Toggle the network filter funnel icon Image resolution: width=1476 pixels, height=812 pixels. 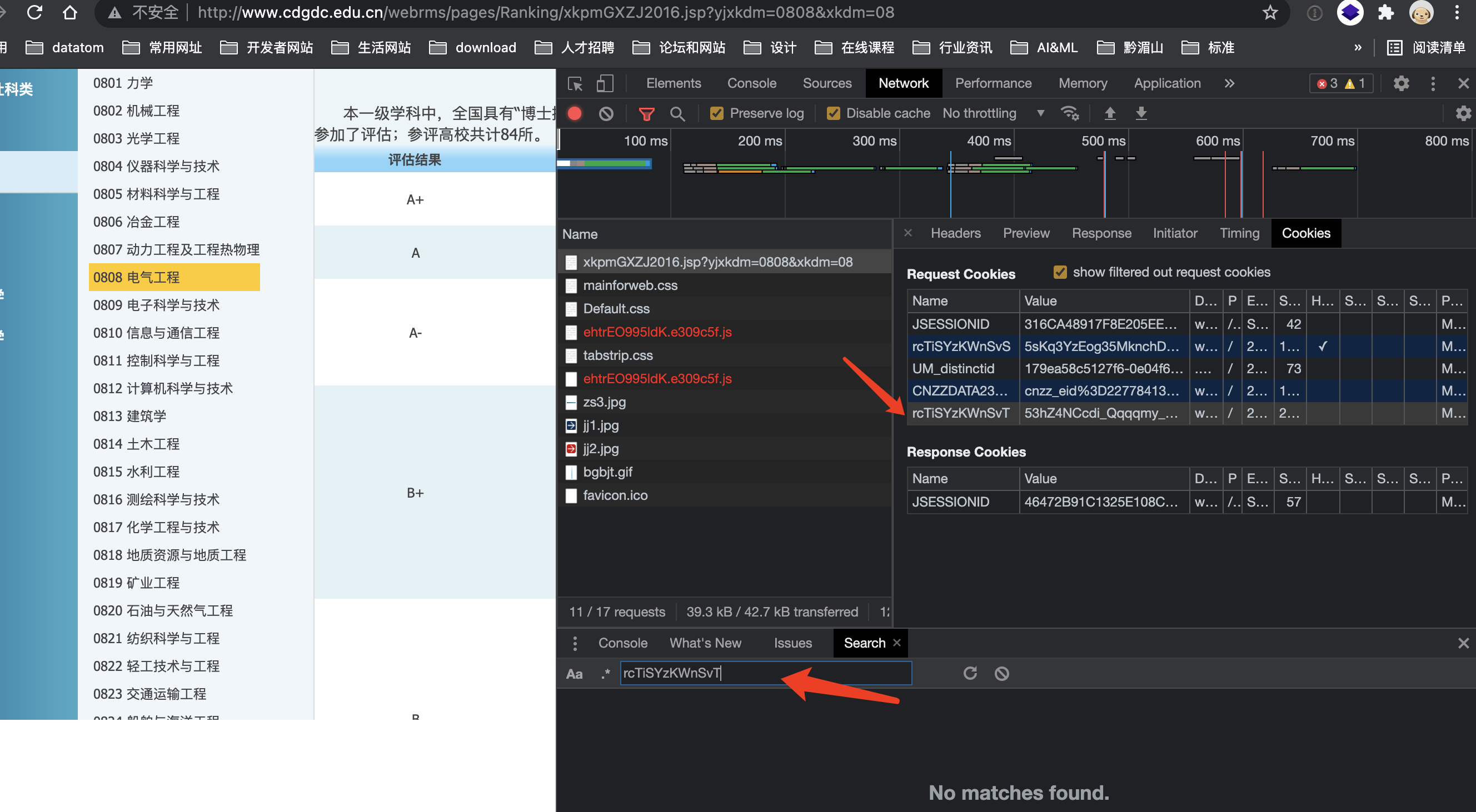click(x=646, y=113)
